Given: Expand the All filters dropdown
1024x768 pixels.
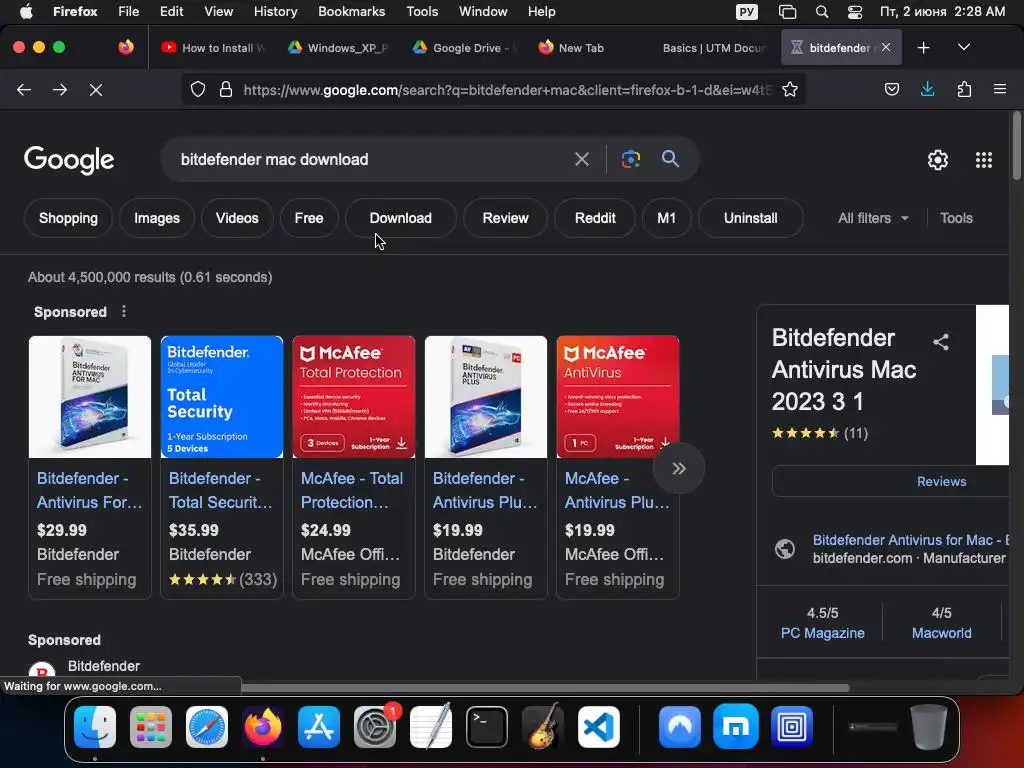Looking at the screenshot, I should (x=873, y=218).
